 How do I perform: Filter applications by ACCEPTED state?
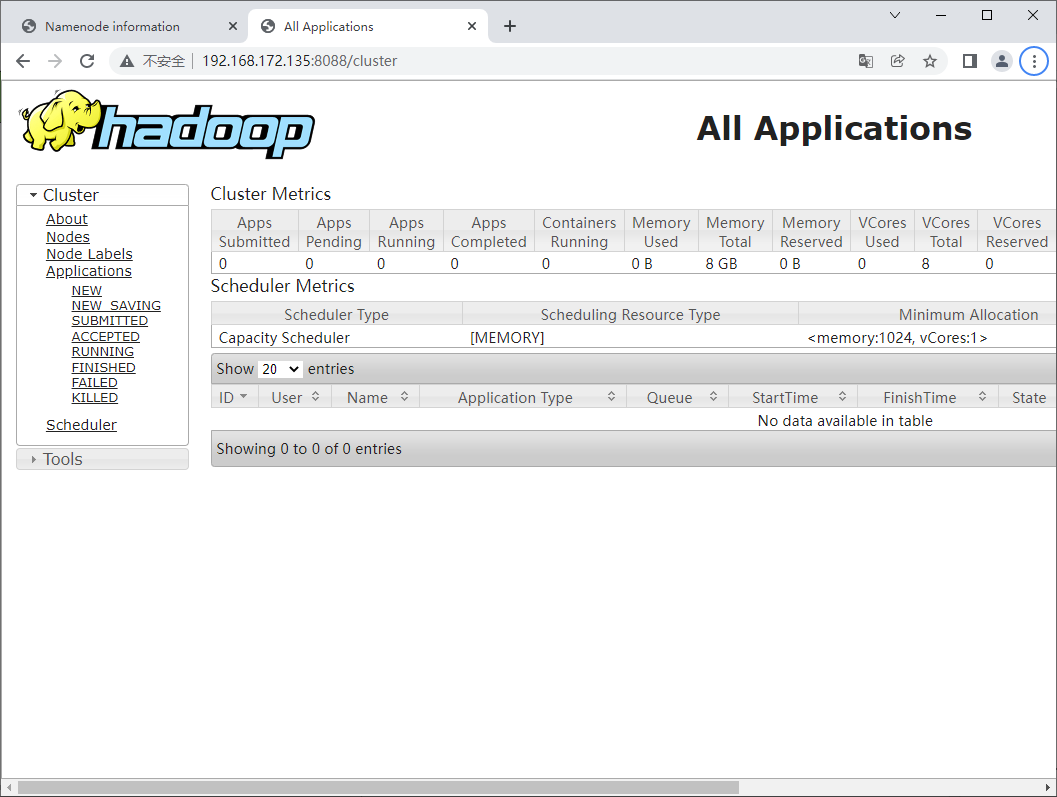[105, 336]
